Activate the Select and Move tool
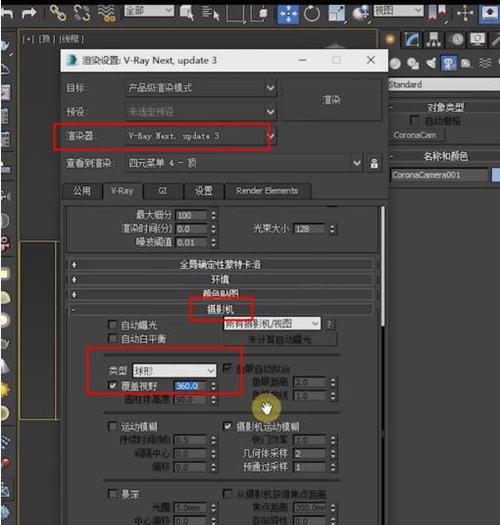This screenshot has width=500, height=525. [x=288, y=14]
